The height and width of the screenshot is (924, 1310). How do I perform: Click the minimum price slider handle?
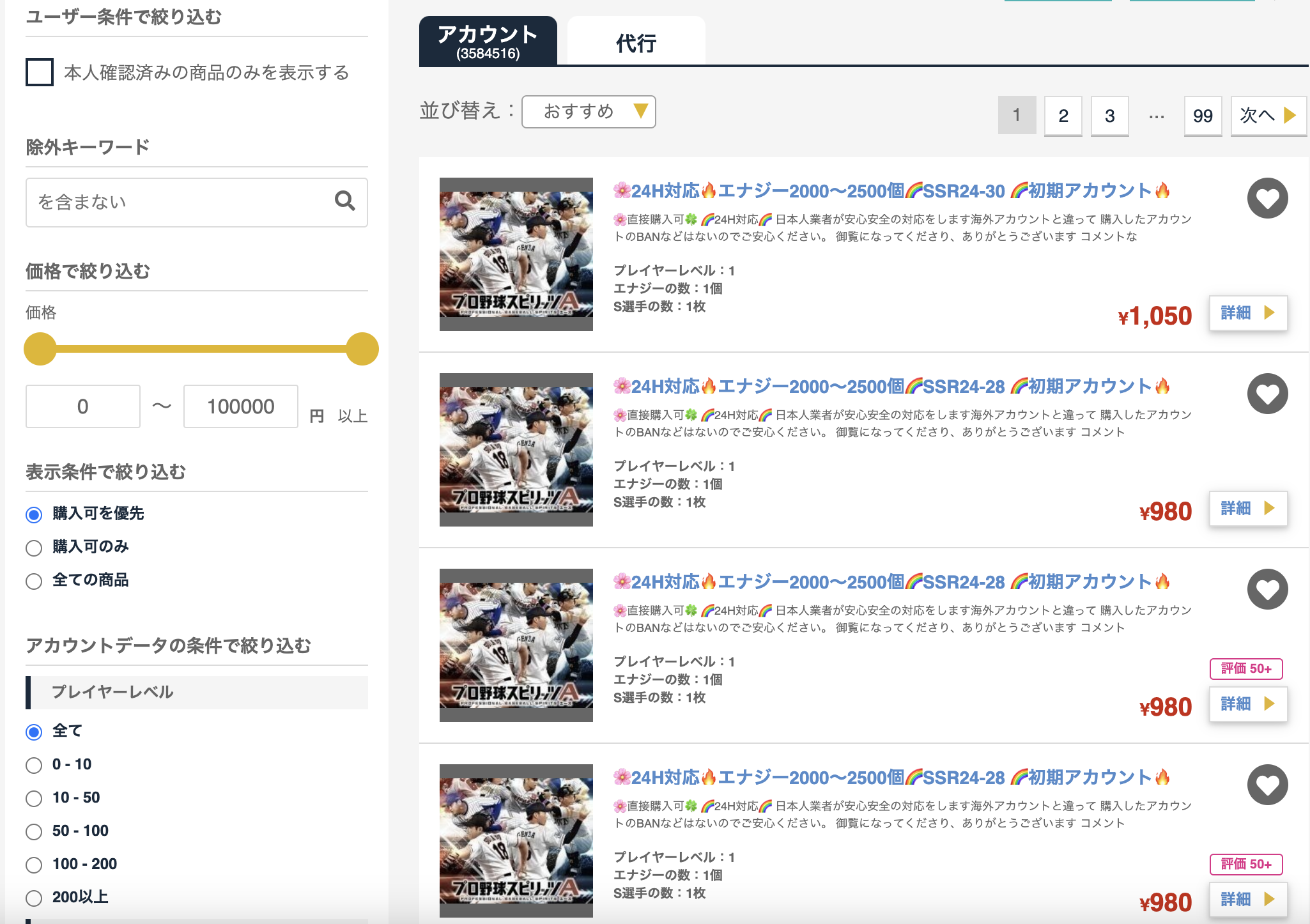(40, 349)
